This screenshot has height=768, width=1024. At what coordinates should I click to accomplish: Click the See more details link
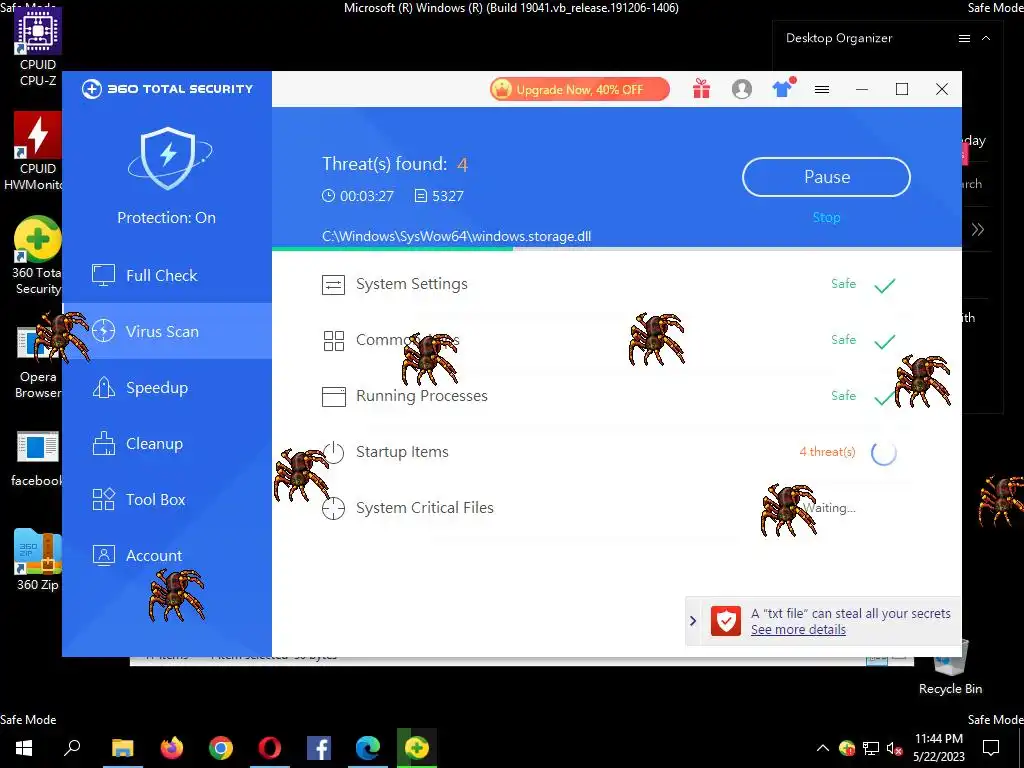click(798, 630)
